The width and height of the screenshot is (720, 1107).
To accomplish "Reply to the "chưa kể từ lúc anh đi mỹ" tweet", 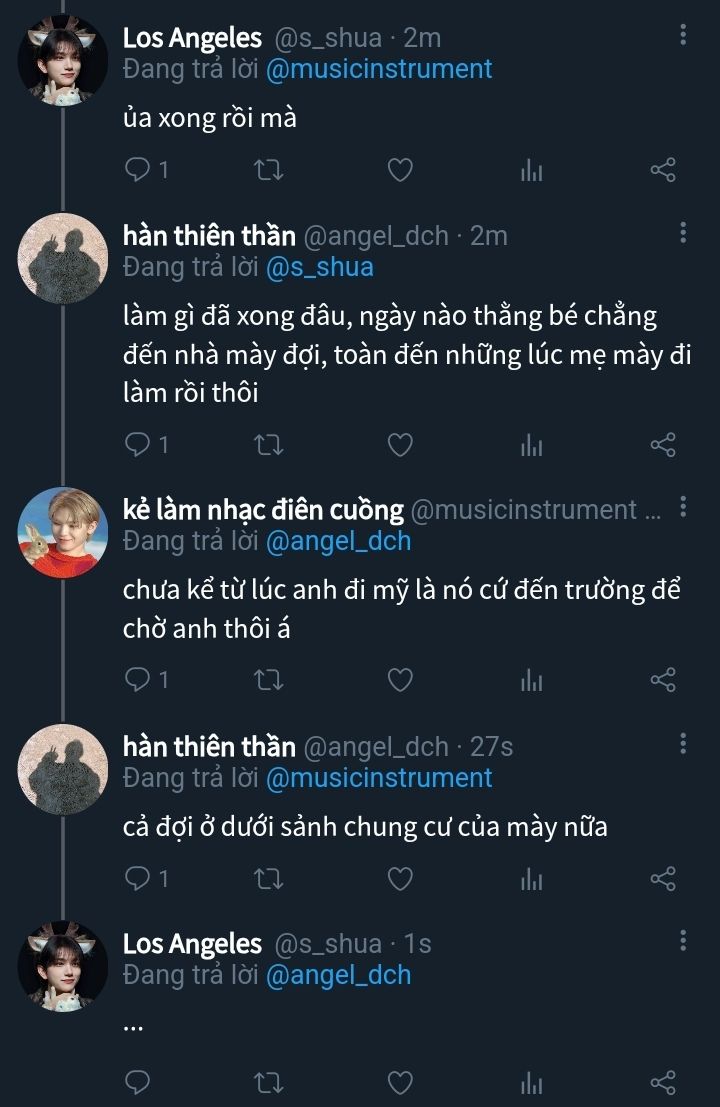I will coord(138,681).
